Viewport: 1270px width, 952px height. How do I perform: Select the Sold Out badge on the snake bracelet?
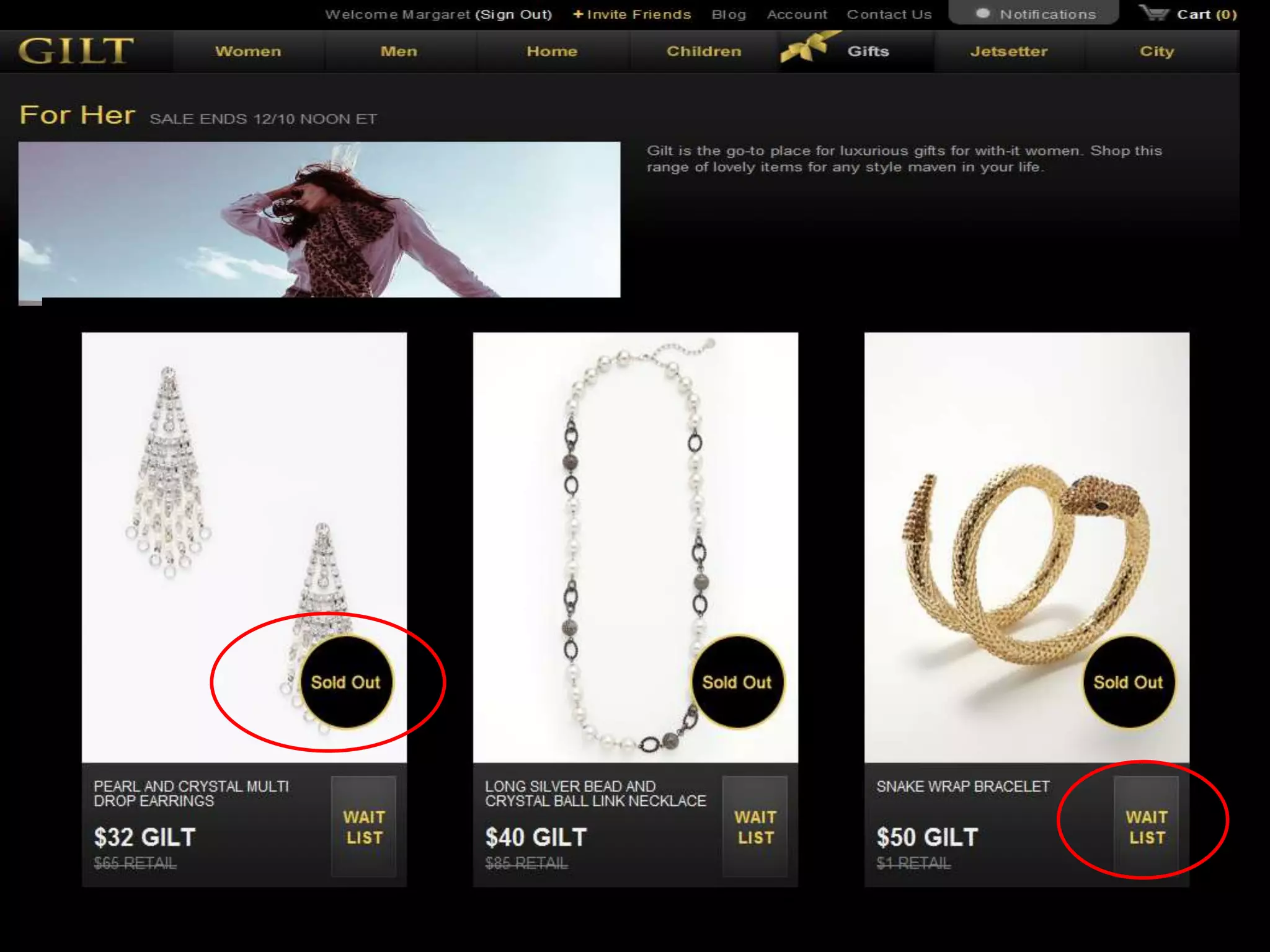pos(1129,682)
